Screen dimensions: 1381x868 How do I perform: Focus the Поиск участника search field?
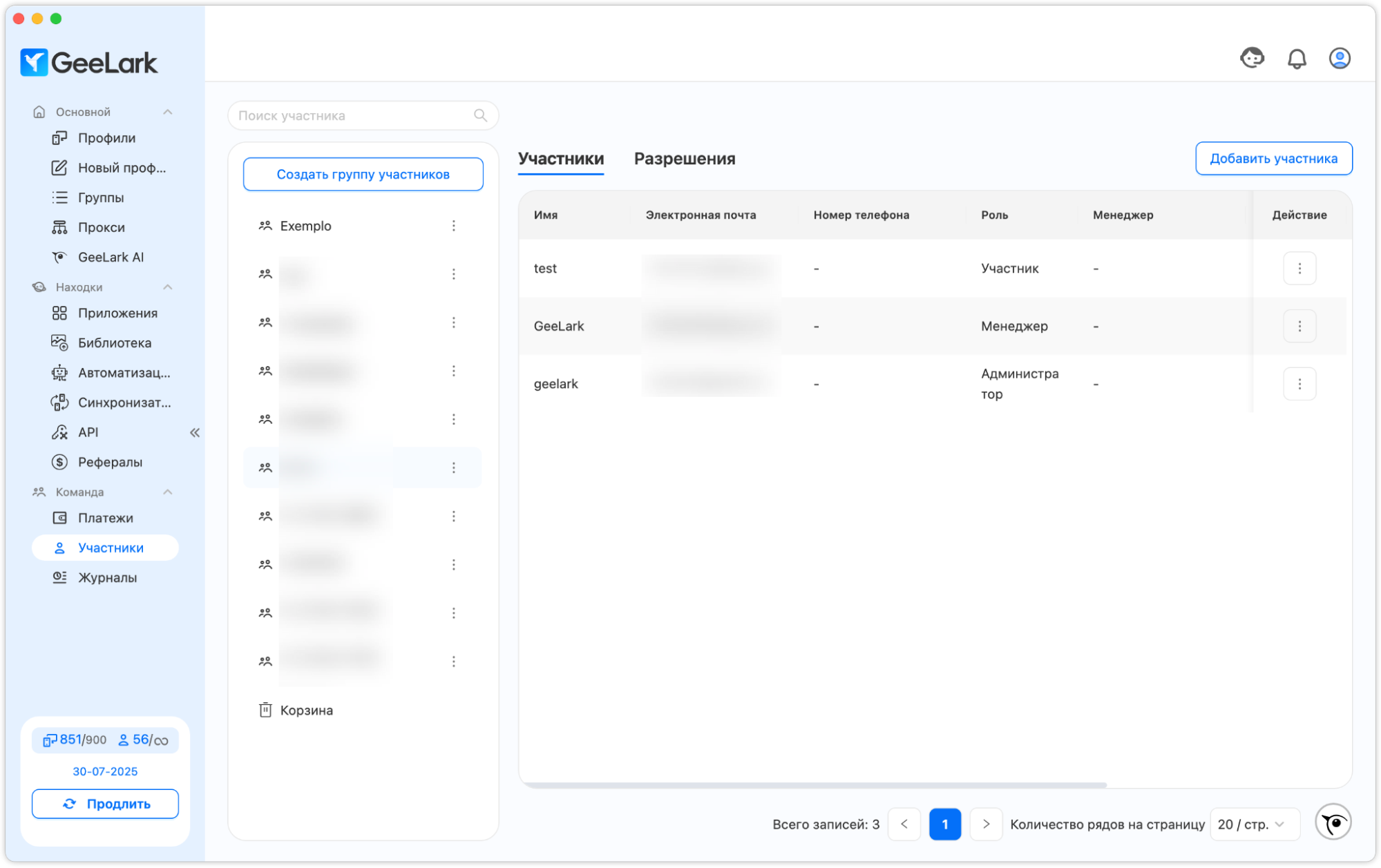coord(352,115)
